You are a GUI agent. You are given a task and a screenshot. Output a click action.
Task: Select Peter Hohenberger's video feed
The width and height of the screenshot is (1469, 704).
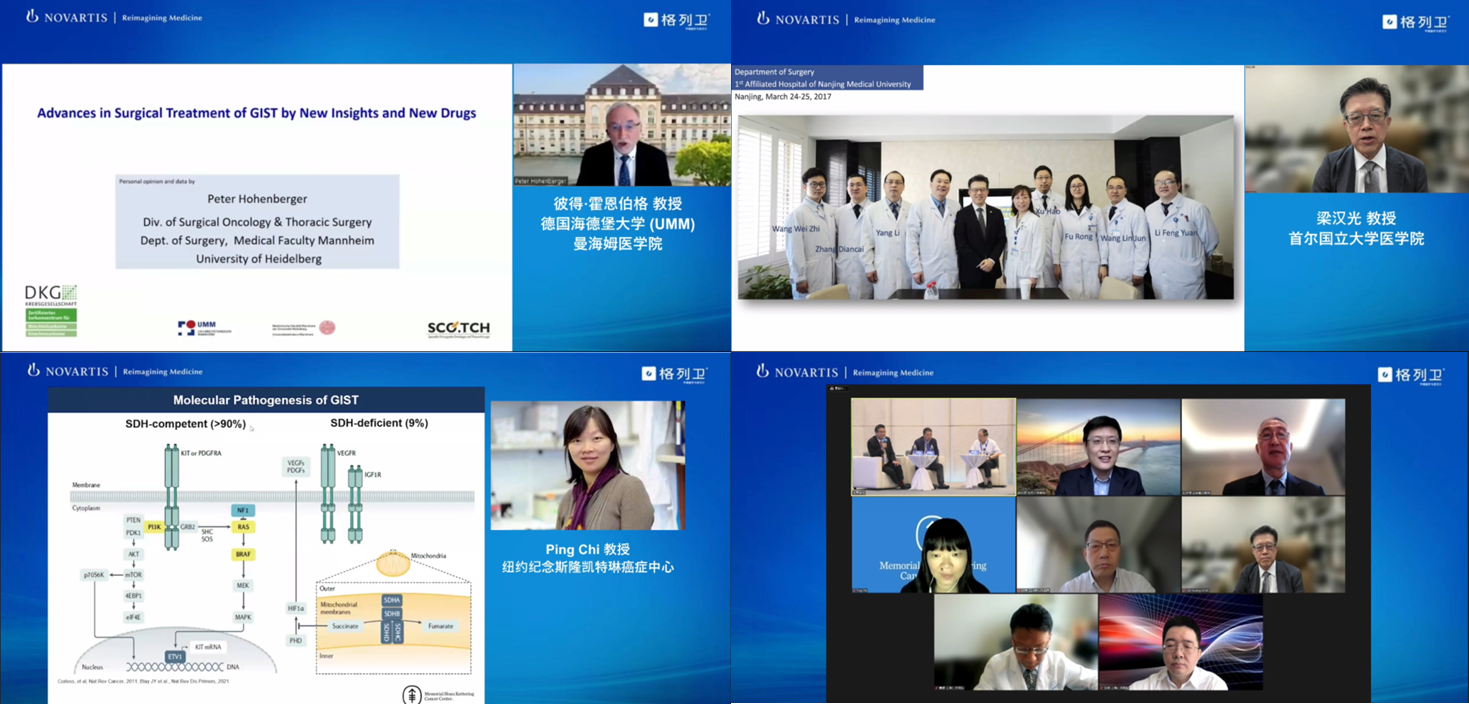point(622,125)
